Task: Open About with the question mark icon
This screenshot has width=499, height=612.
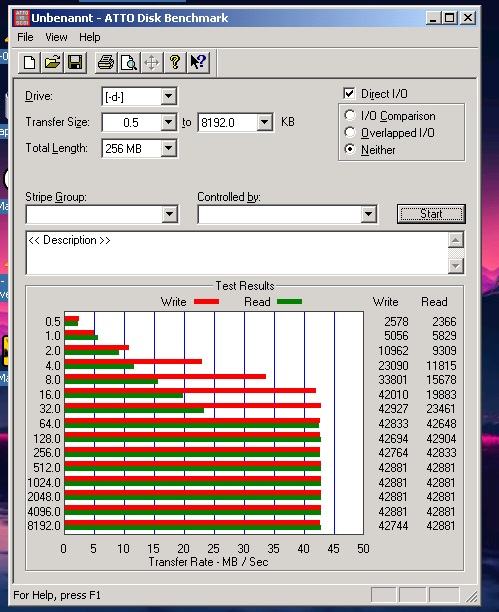Action: pyautogui.click(x=175, y=62)
